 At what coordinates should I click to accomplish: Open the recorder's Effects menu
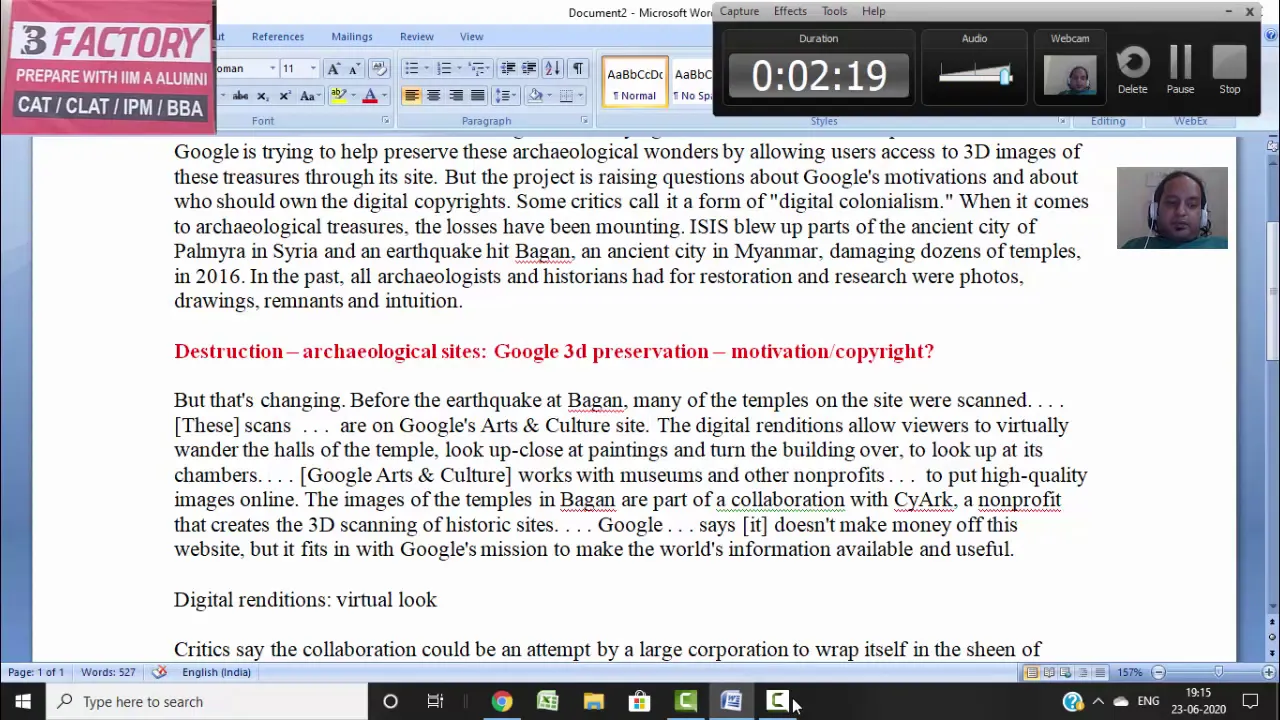[x=790, y=11]
